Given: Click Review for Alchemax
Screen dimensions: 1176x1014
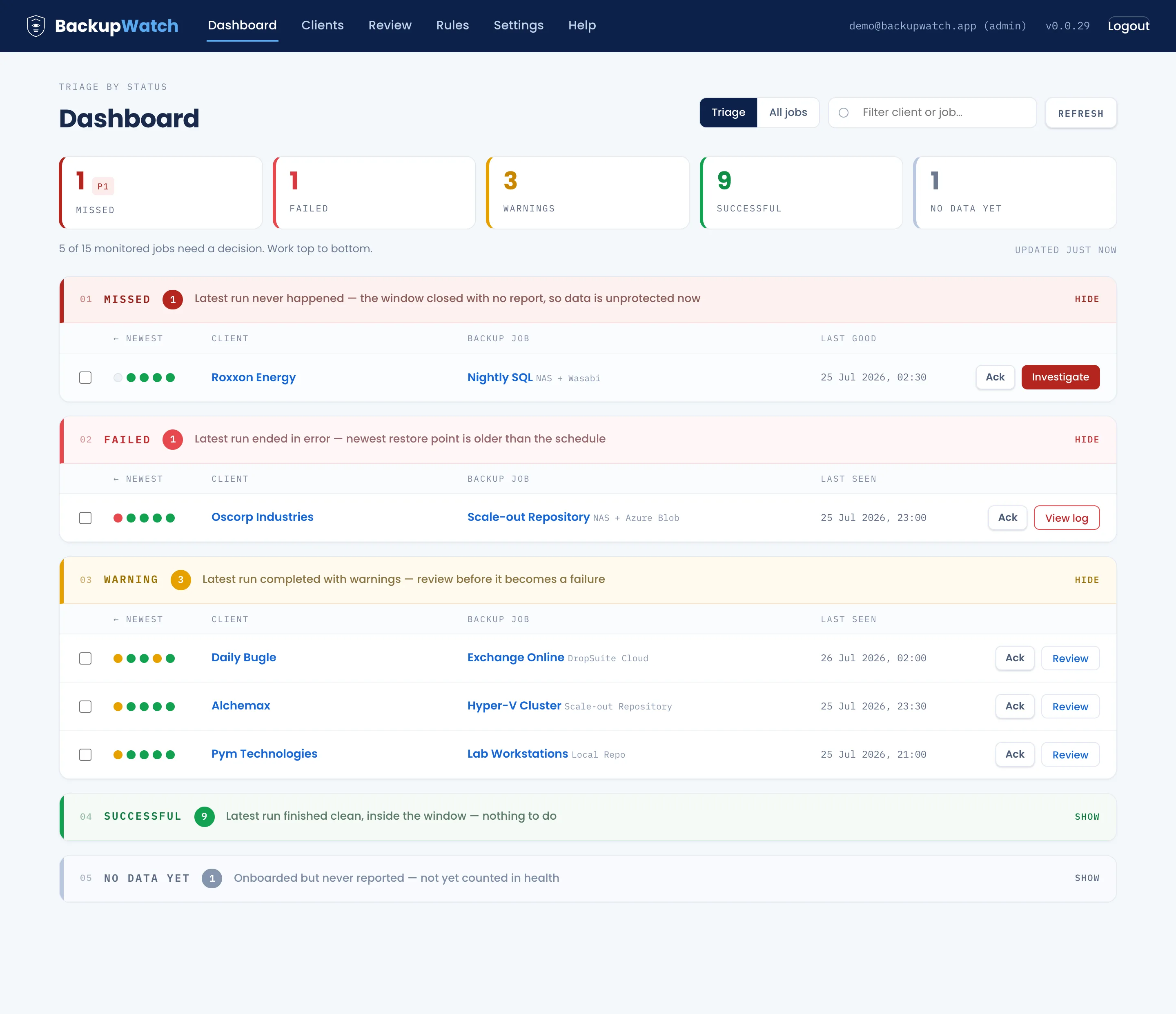Looking at the screenshot, I should pos(1070,707).
